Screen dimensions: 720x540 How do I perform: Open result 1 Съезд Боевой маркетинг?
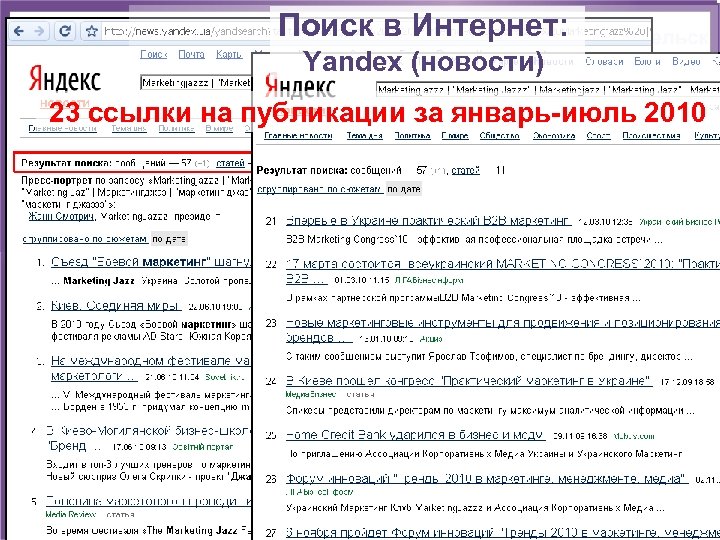151,262
